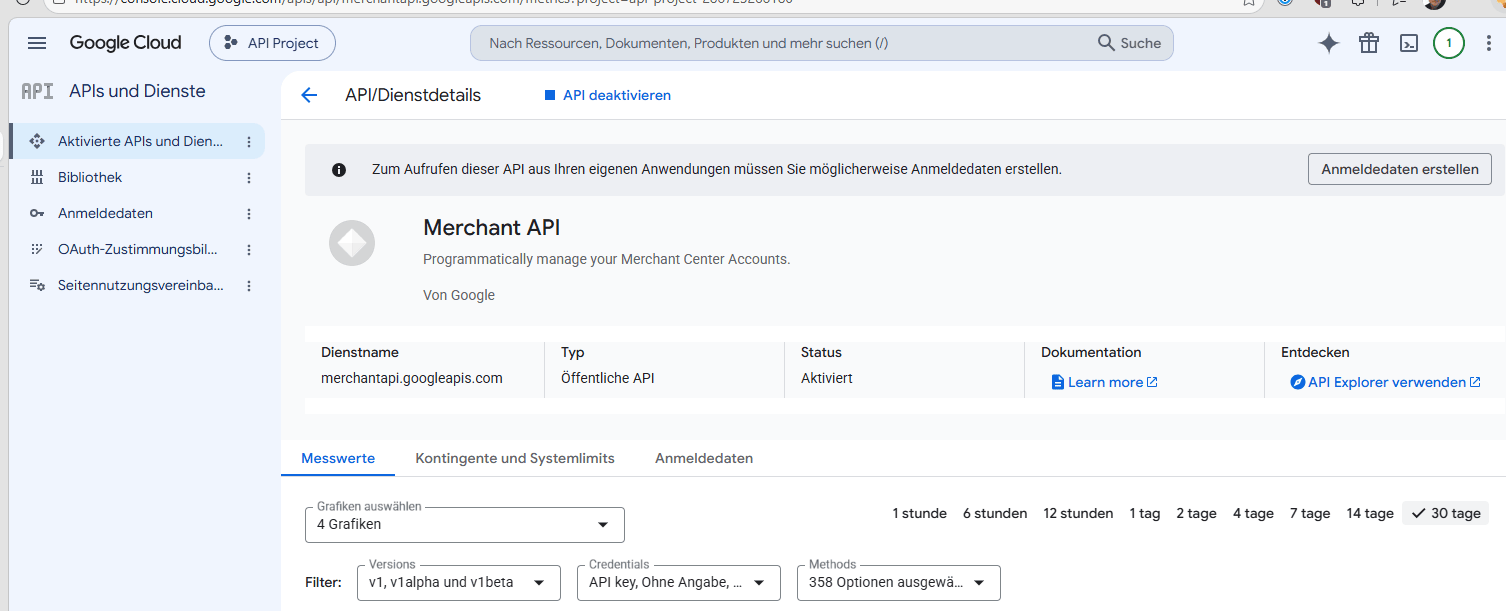Select the 2 tage time range
1506x611 pixels.
[x=1196, y=513]
